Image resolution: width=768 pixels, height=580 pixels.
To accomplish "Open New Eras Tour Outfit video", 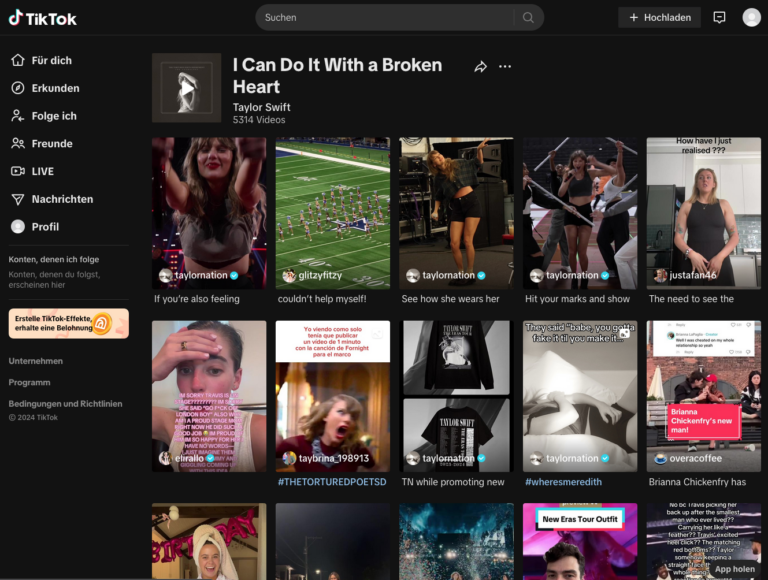I will [x=580, y=541].
